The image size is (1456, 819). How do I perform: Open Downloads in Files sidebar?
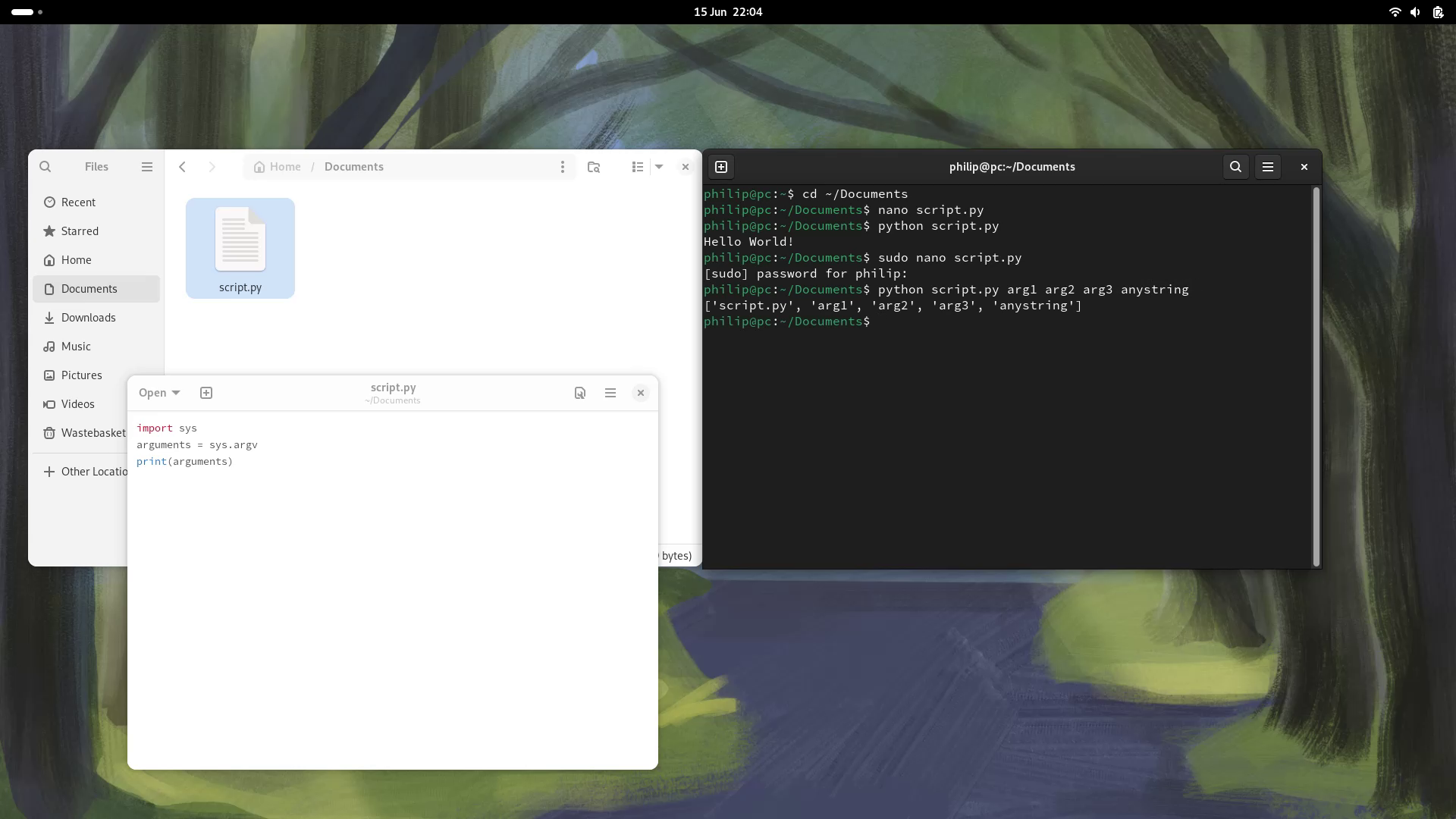pos(96,318)
